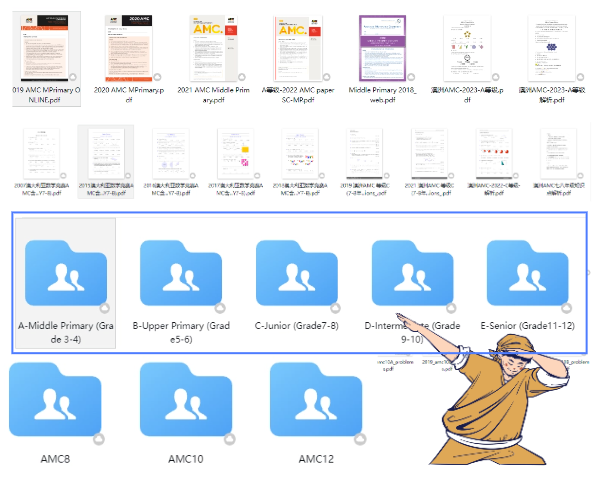Image resolution: width=601 pixels, height=480 pixels.
Task: Click cloud badge on B-Upper Primary folder
Action: [x=220, y=308]
